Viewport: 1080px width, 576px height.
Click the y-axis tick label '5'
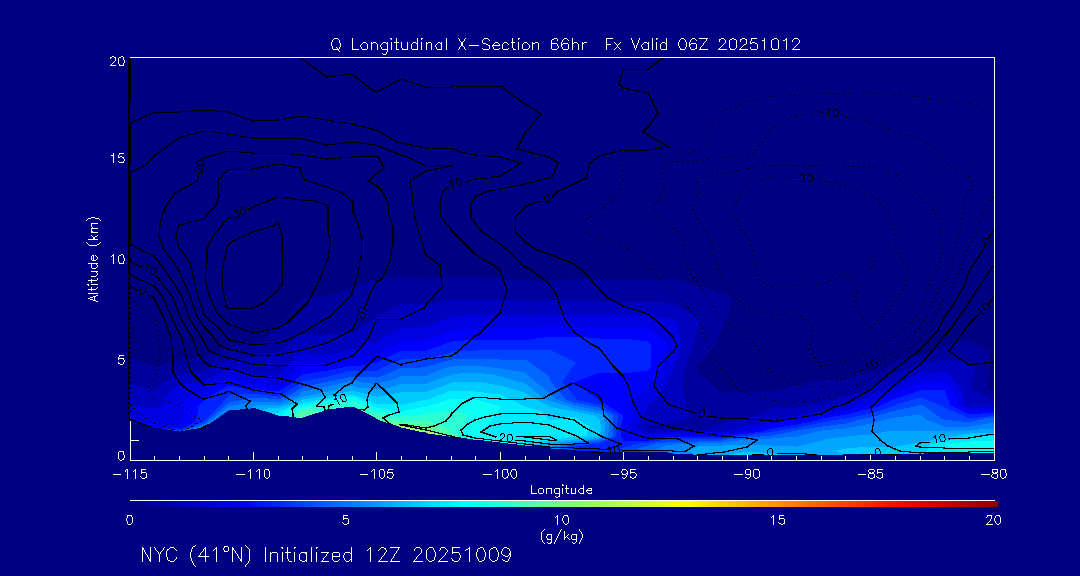[x=120, y=360]
